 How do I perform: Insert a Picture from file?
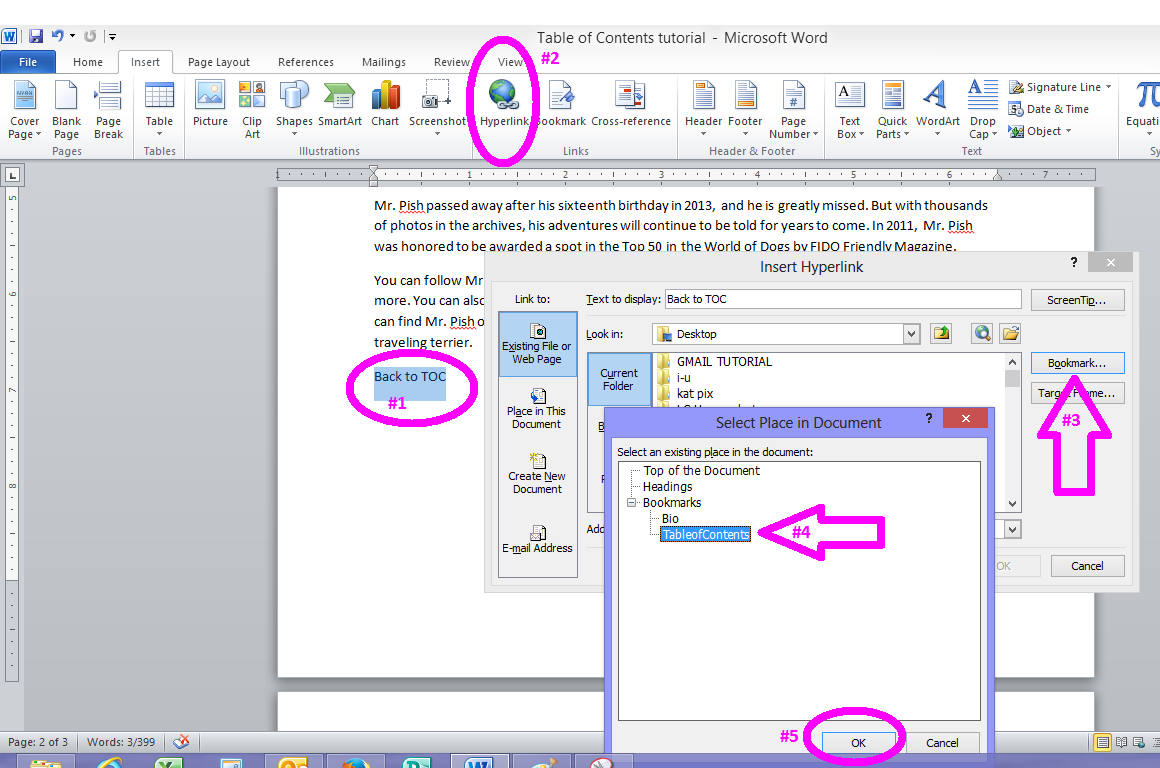(x=210, y=104)
